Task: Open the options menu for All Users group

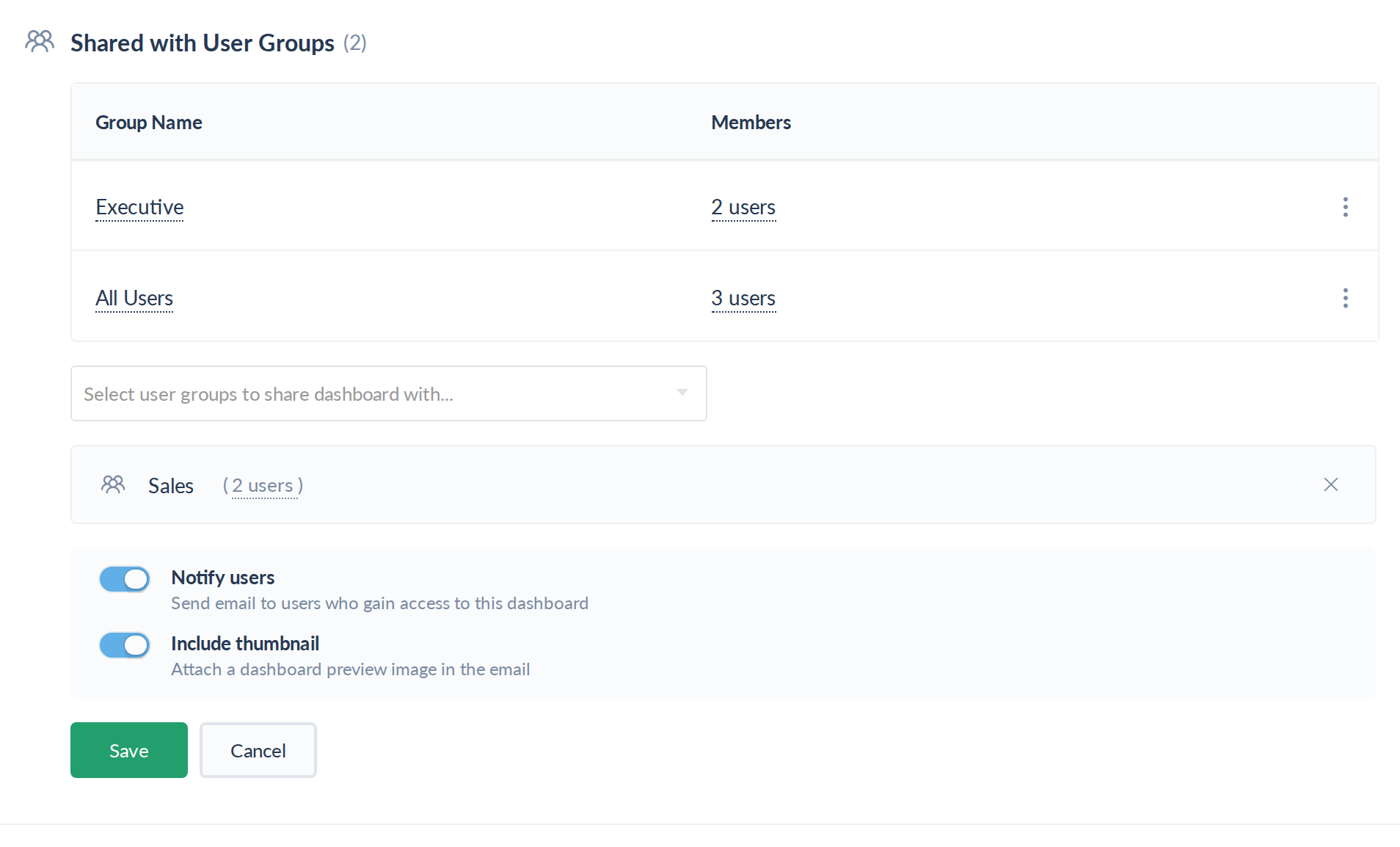Action: (1345, 298)
